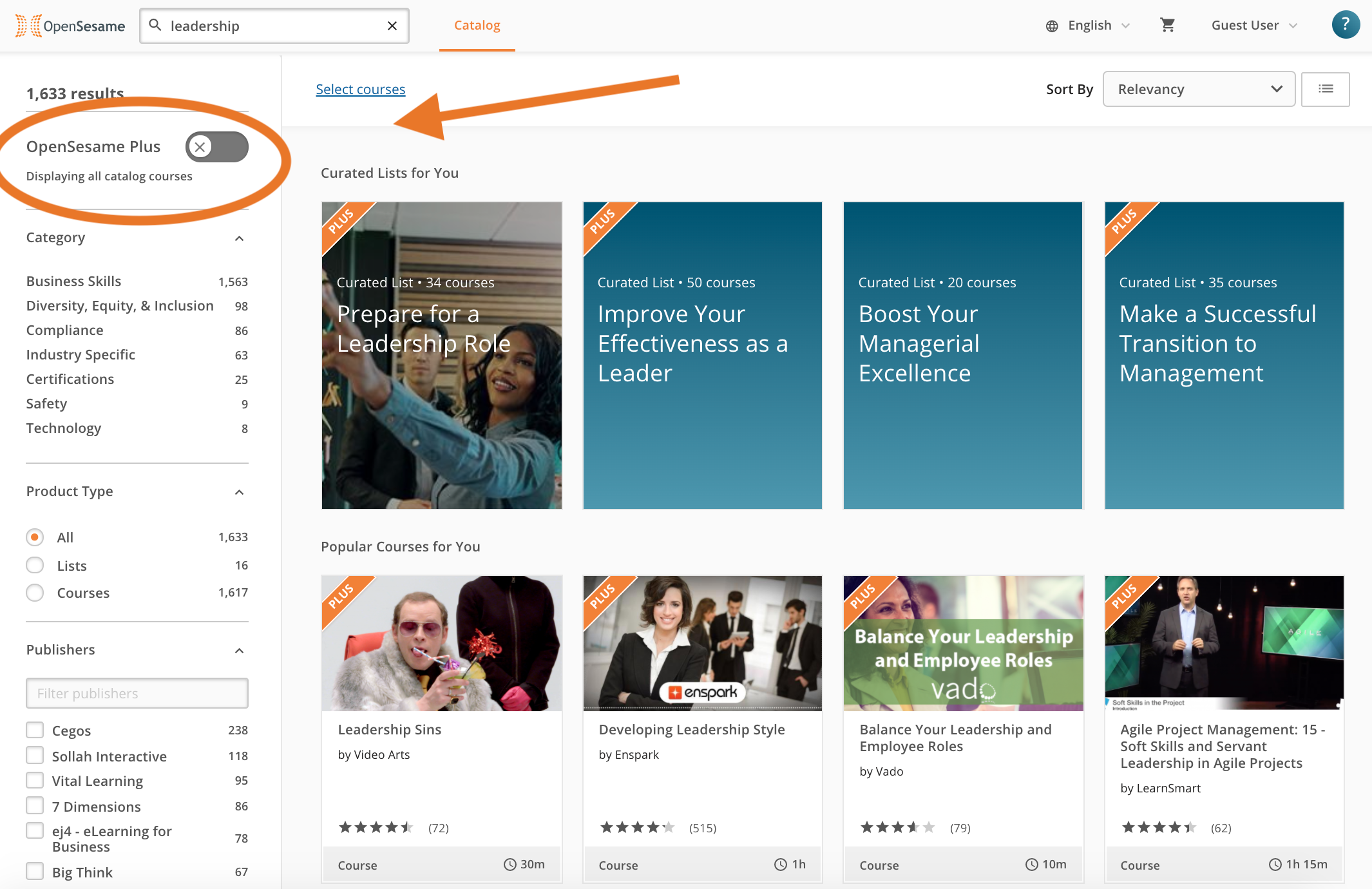Open the help question mark icon

(1346, 25)
